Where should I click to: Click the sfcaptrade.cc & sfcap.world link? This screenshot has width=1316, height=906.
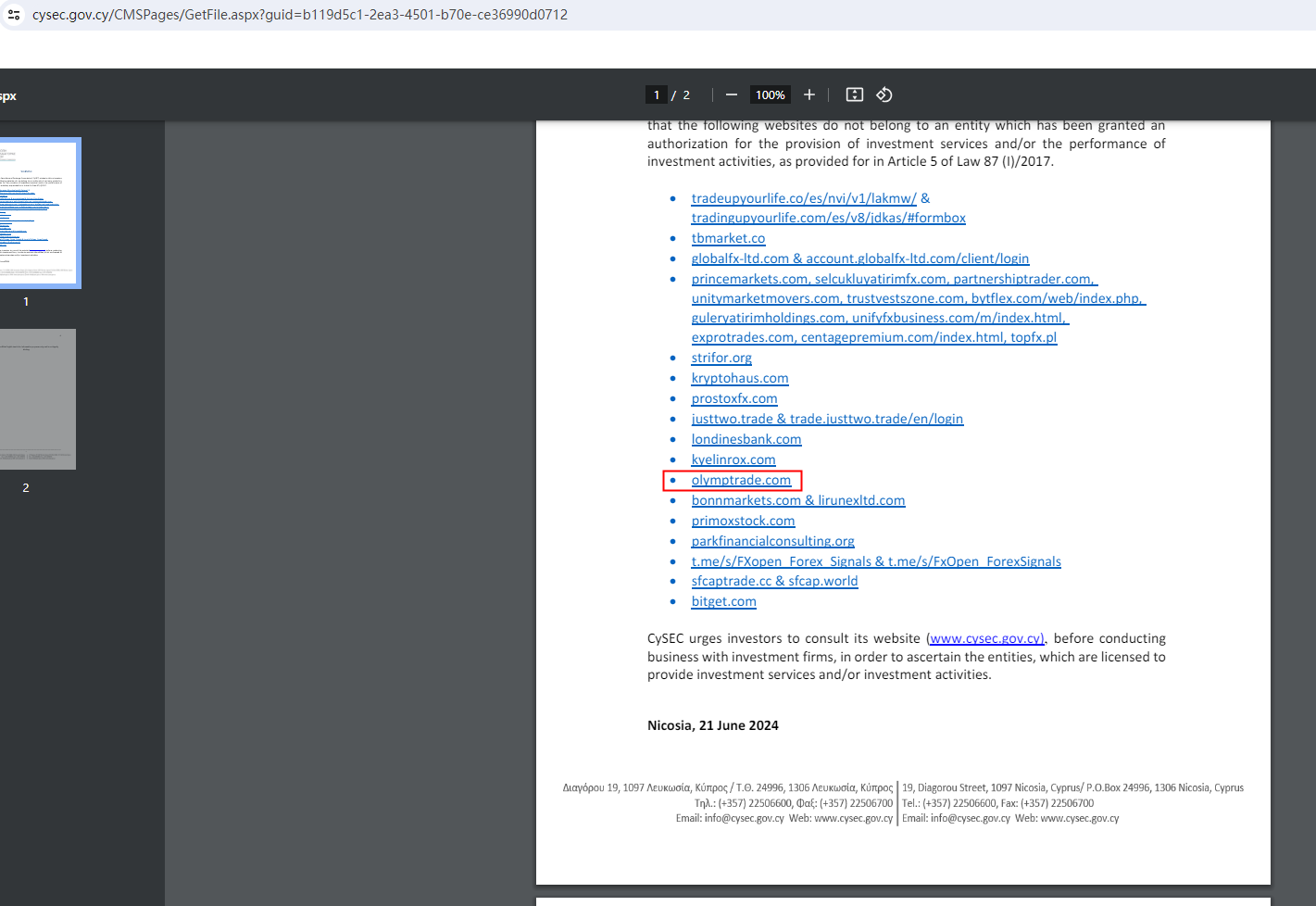point(774,581)
